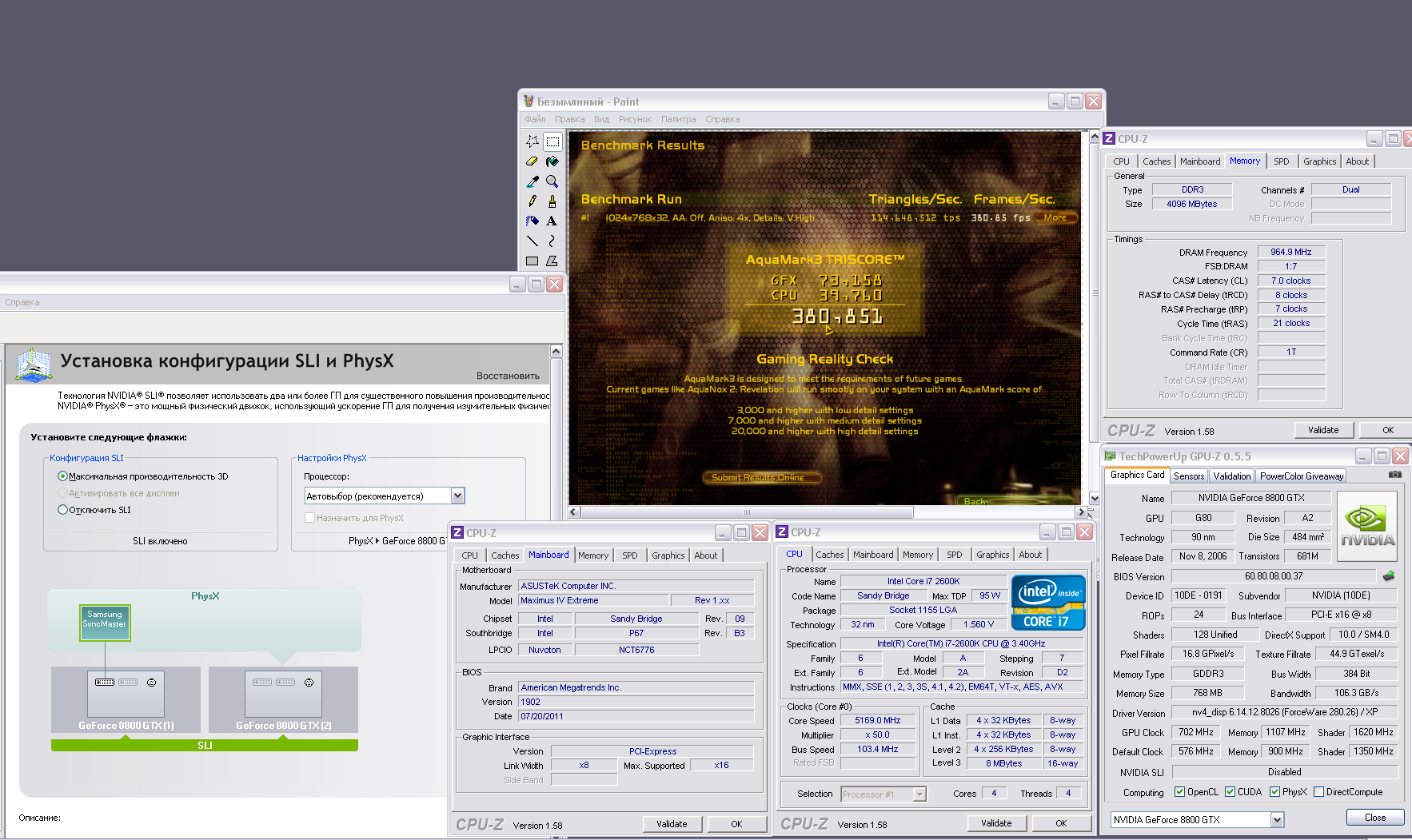Click the Paint horizontal scrollbar right arrow
1412x840 pixels.
1082,512
